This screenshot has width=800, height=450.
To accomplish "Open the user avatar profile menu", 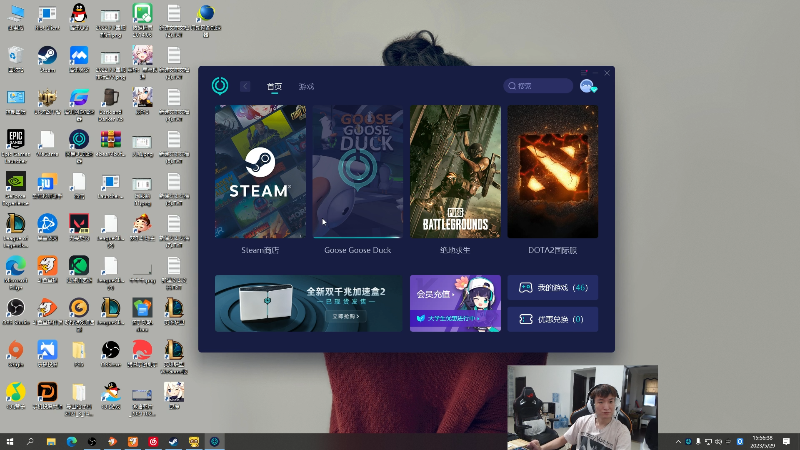I will (587, 86).
